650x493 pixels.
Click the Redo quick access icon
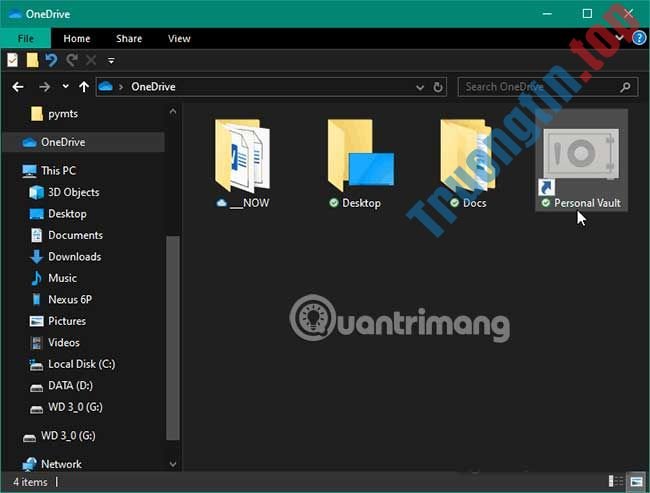click(72, 61)
